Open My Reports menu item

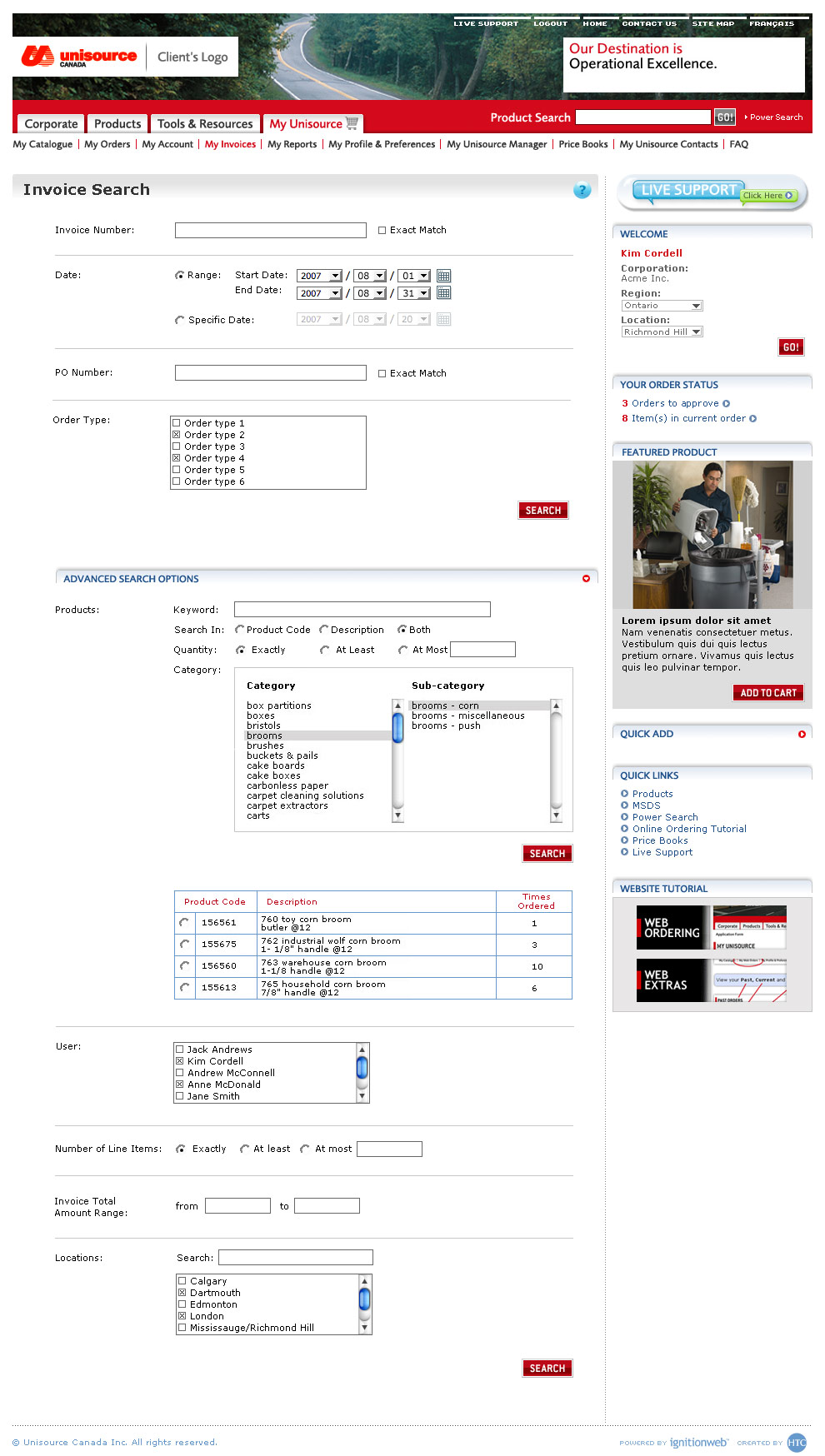click(292, 144)
